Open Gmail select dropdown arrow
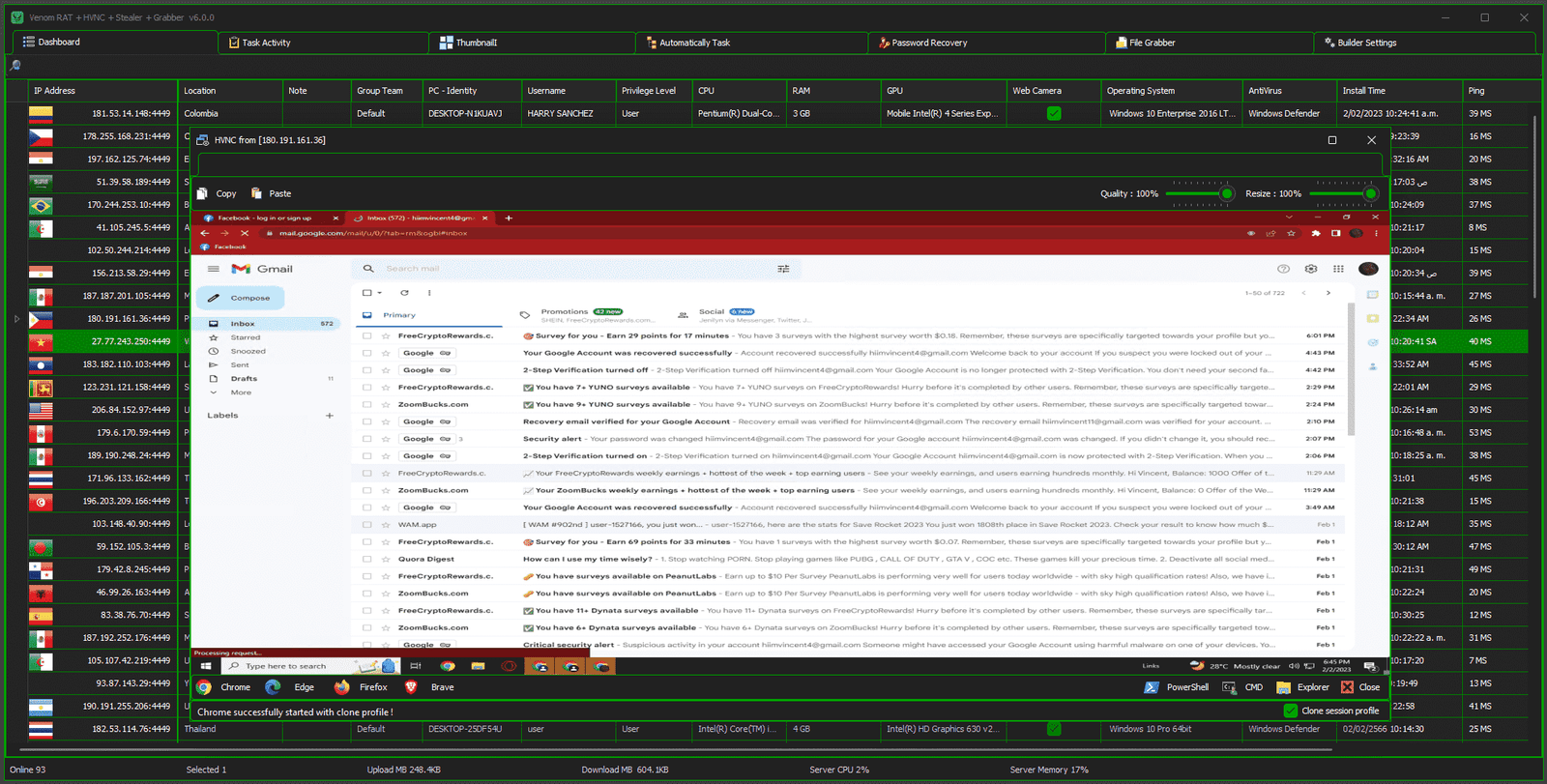The width and height of the screenshot is (1547, 784). pyautogui.click(x=380, y=293)
